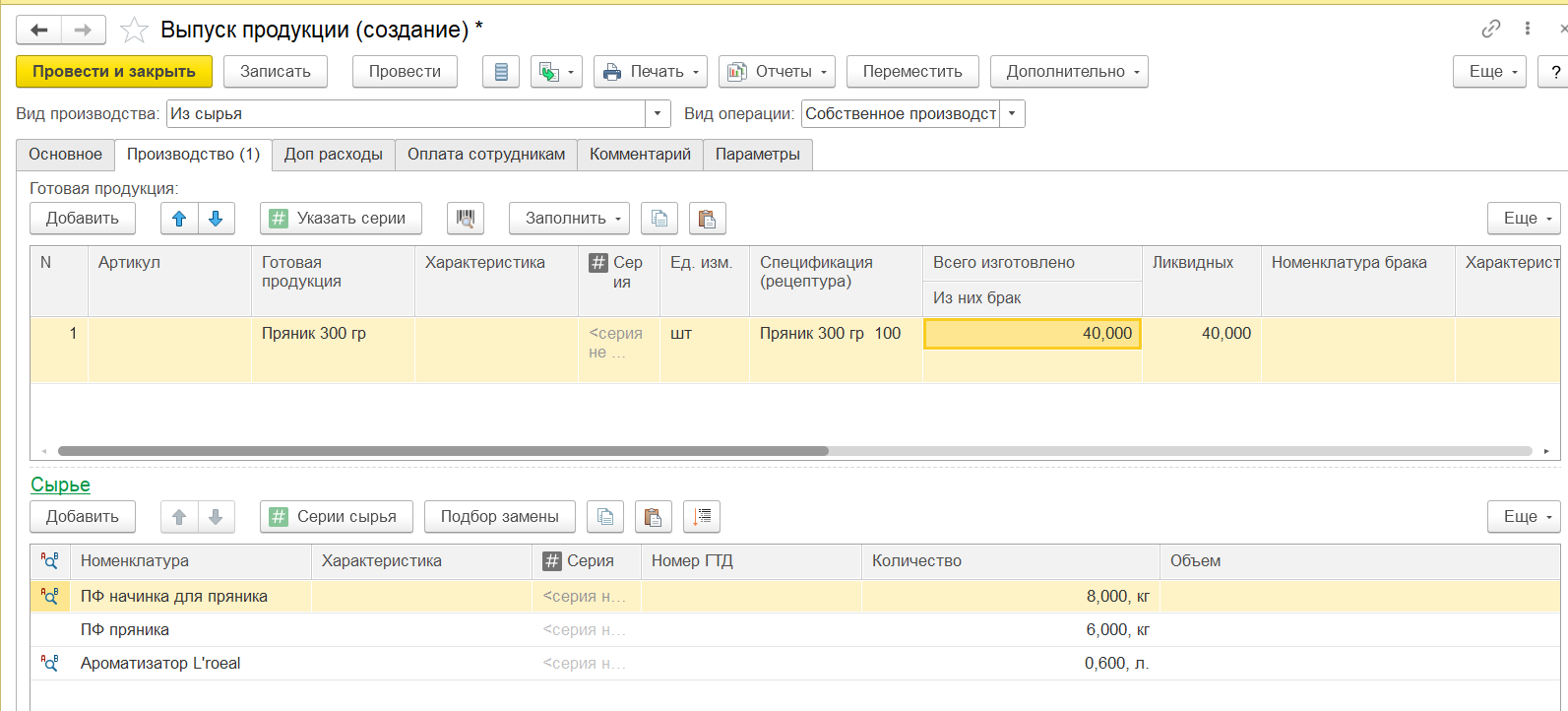Select the Всего изготовлено quantity field
Screen dimensions: 1568x711
[1032, 334]
